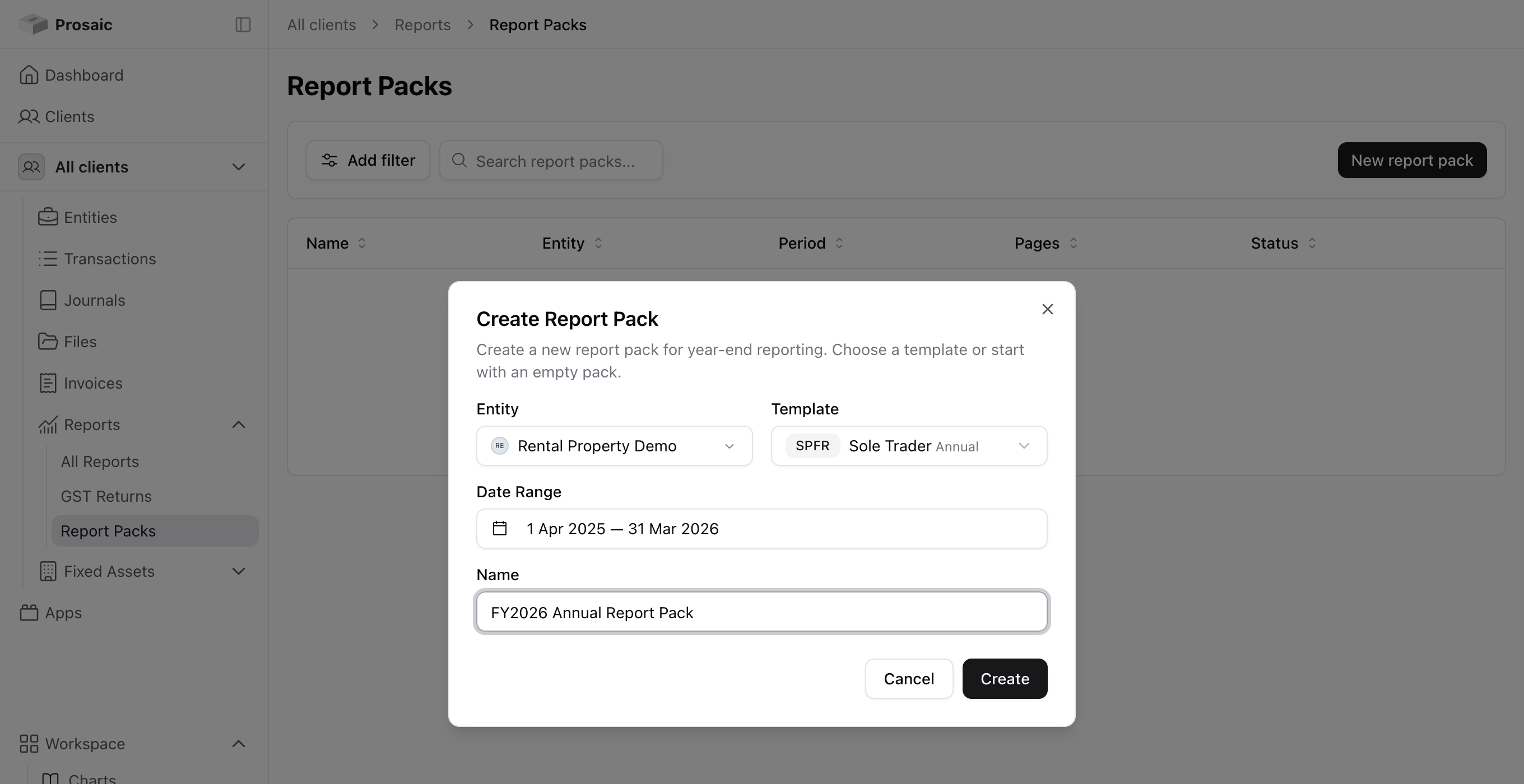Image resolution: width=1524 pixels, height=784 pixels.
Task: Click the Cancel button
Action: tap(909, 679)
